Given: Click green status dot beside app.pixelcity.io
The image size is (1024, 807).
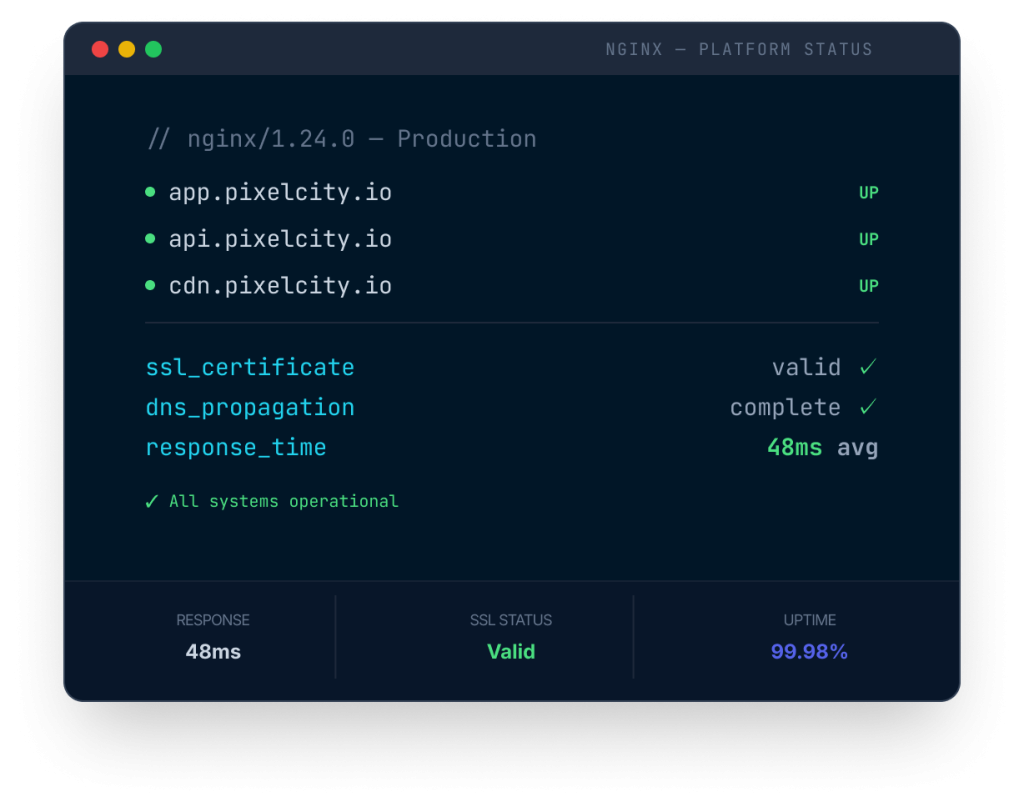Looking at the screenshot, I should point(150,192).
